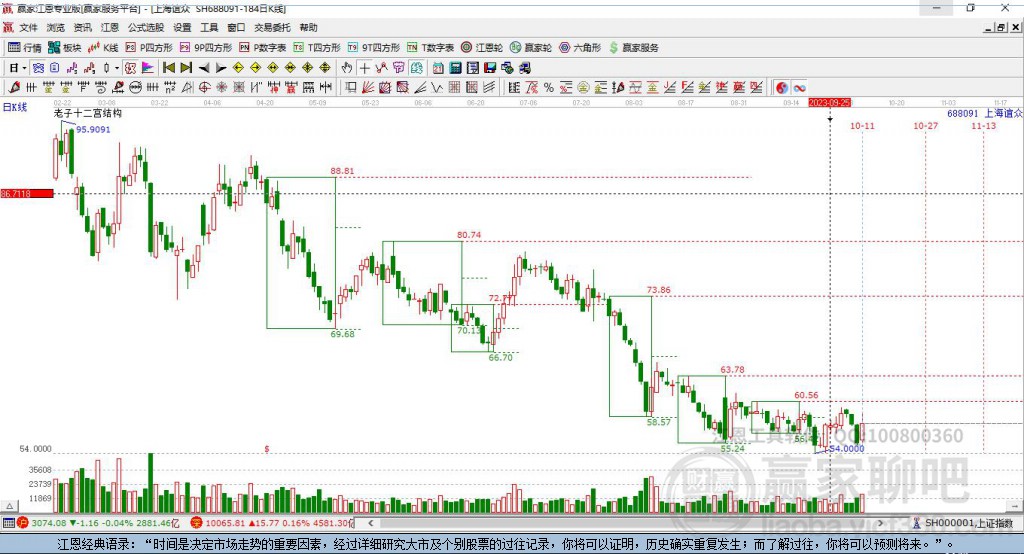Open the T数字表 time number table
The width and height of the screenshot is (1024, 554).
click(430, 48)
